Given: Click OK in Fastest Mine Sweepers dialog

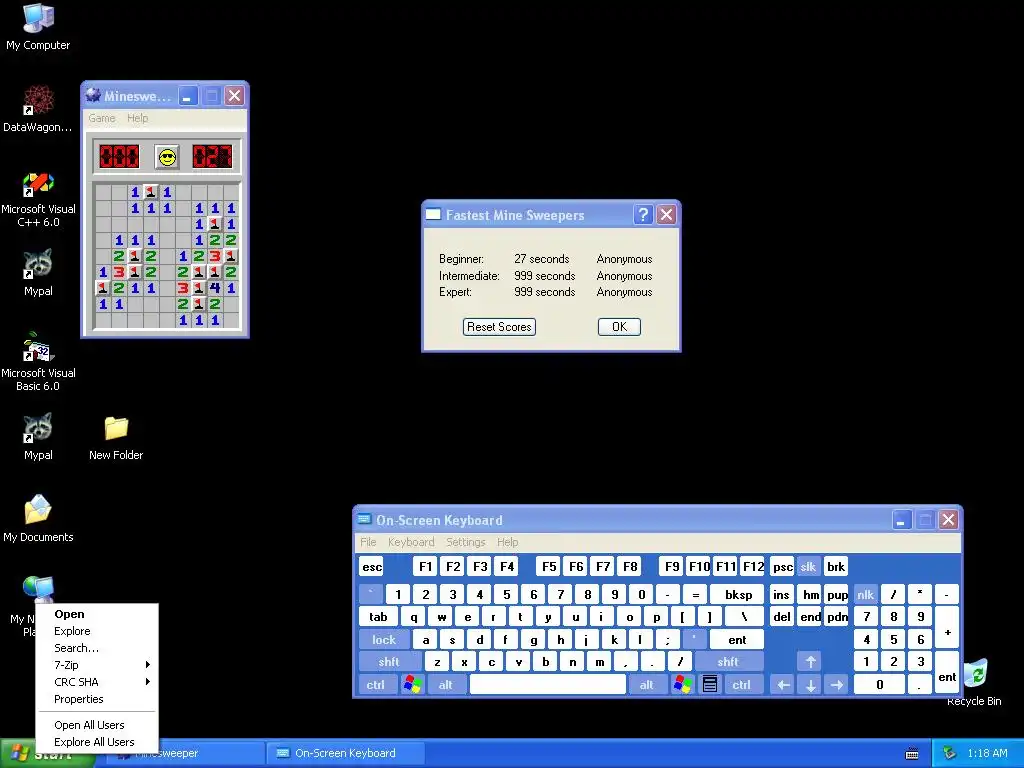Looking at the screenshot, I should pos(619,327).
